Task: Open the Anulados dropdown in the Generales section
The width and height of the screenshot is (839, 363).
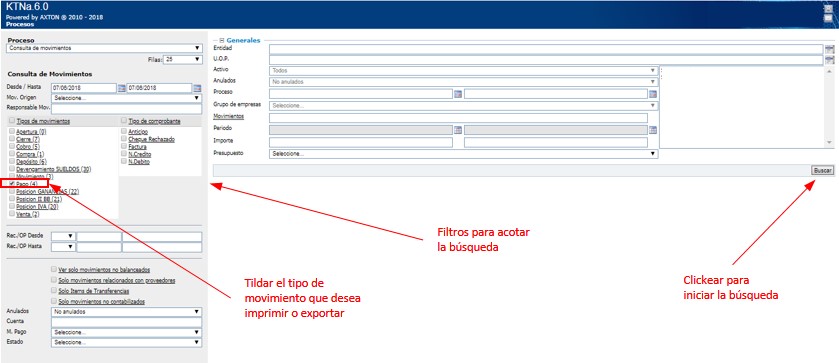Action: (463, 82)
